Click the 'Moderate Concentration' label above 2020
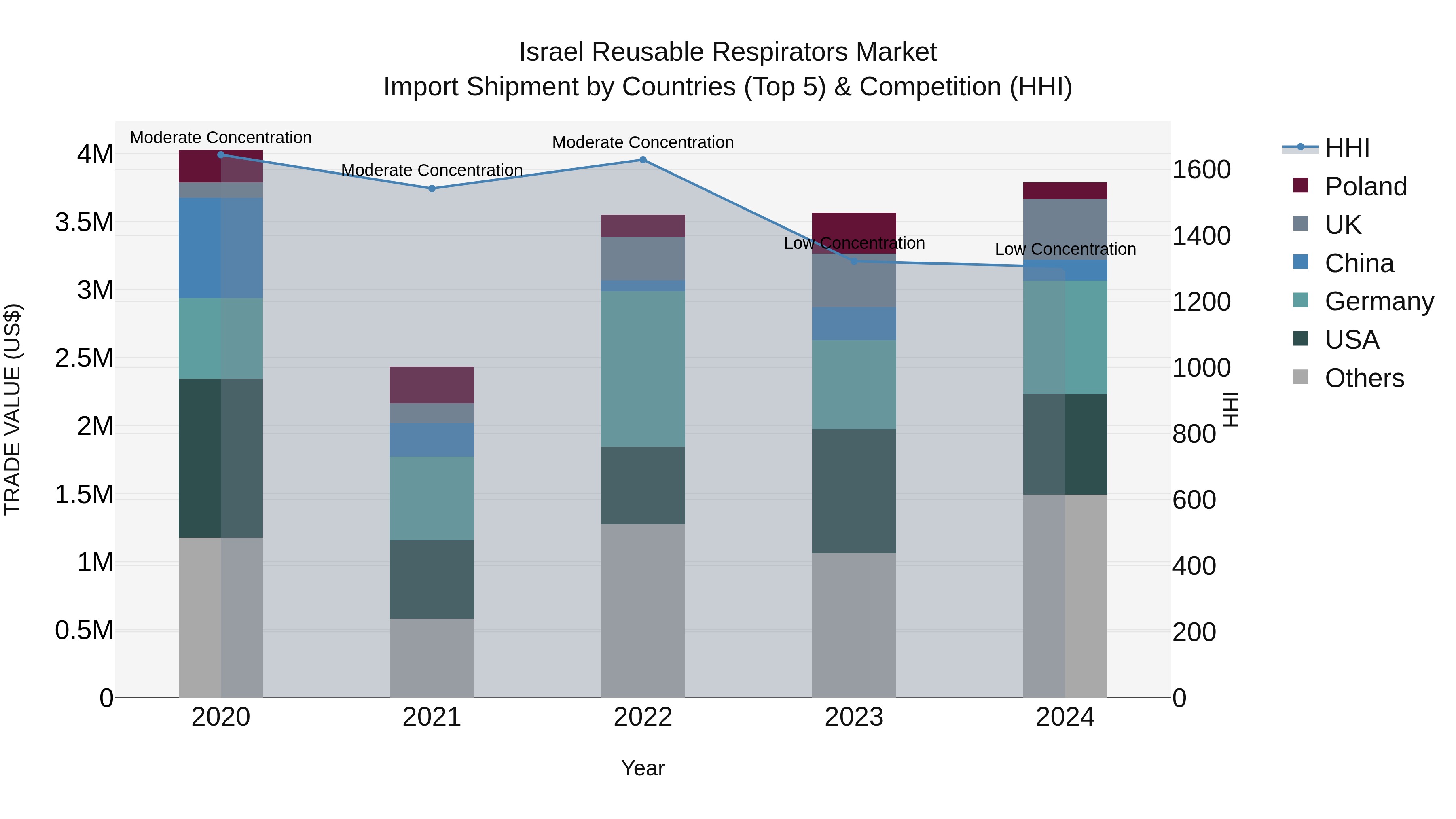 point(221,138)
